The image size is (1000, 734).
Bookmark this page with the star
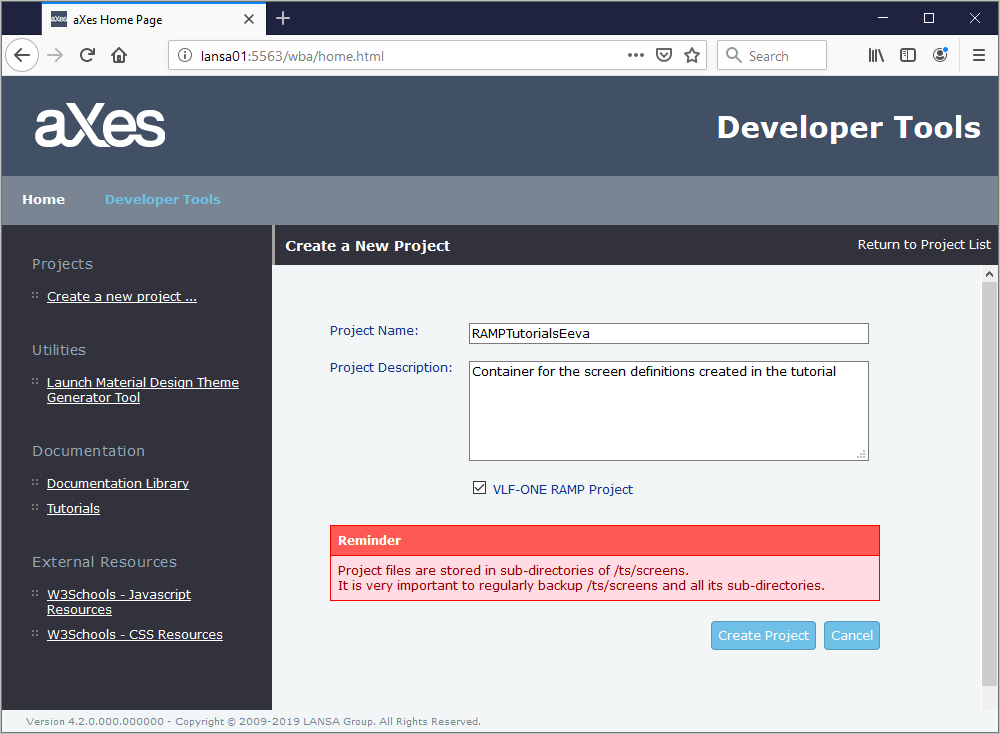click(x=692, y=55)
